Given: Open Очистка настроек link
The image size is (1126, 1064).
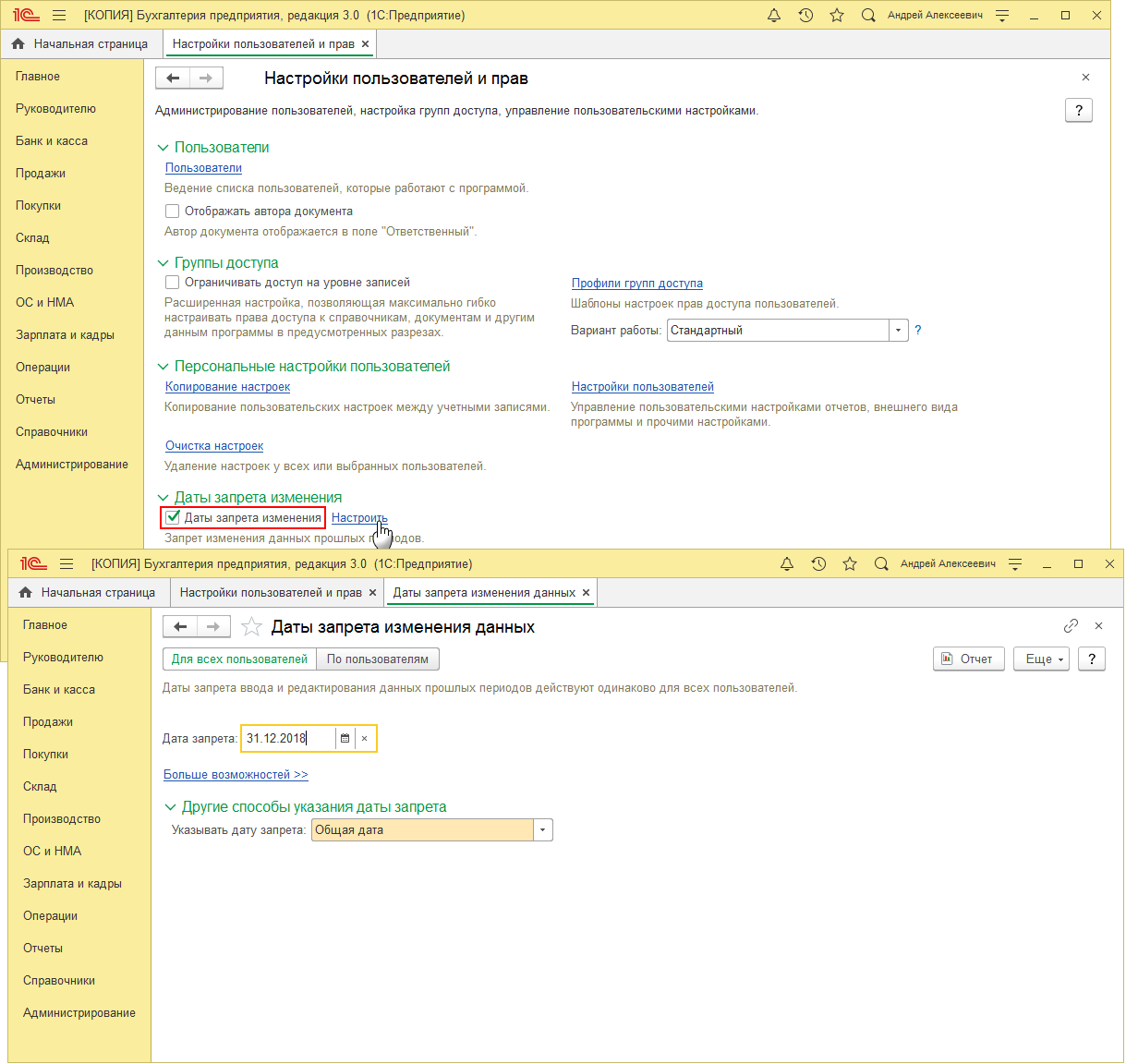Looking at the screenshot, I should click(214, 446).
